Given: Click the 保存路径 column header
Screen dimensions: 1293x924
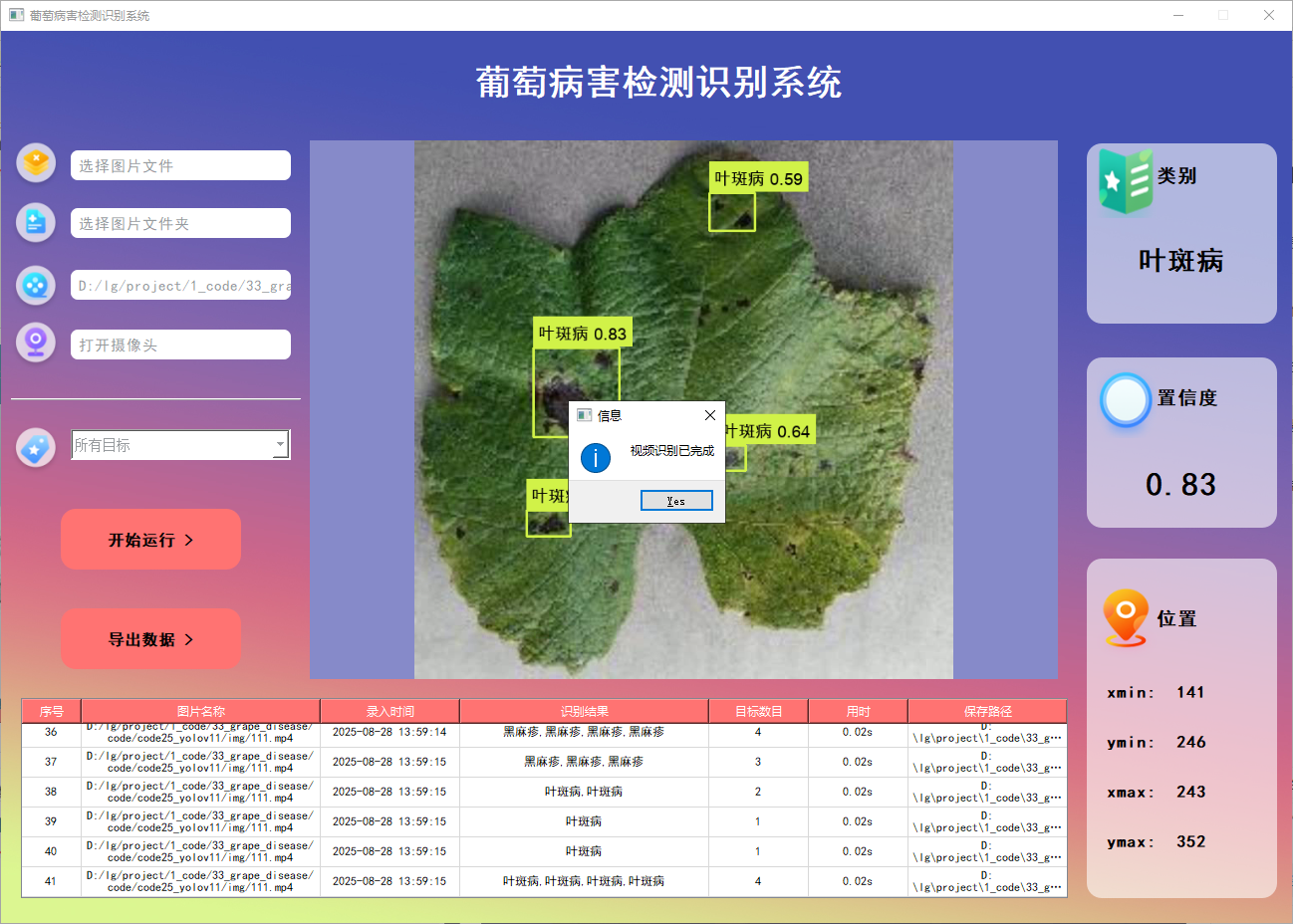Looking at the screenshot, I should [987, 711].
